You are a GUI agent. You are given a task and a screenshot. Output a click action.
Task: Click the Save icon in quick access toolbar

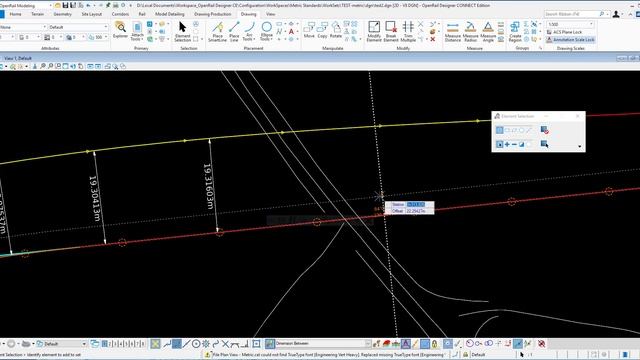(65, 5)
